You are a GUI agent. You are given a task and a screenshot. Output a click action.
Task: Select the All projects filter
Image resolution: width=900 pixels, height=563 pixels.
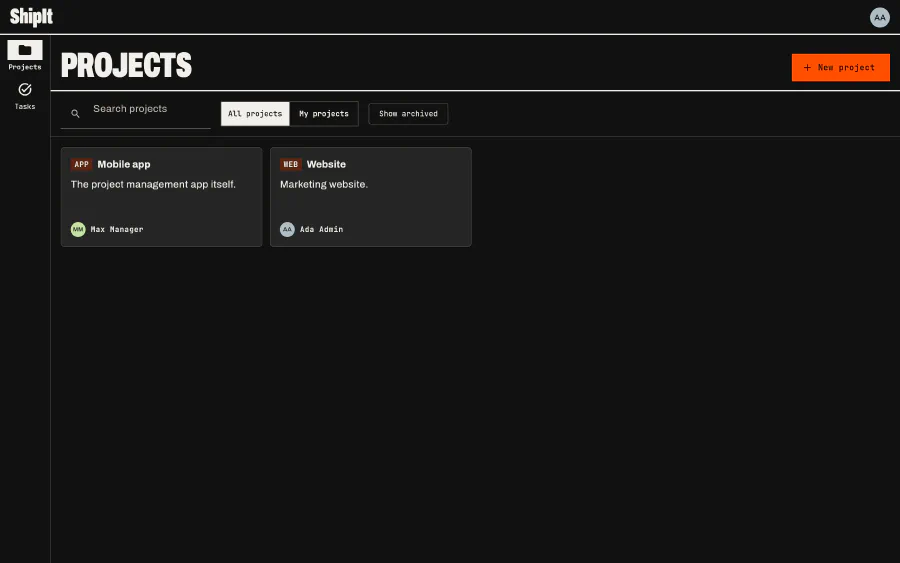point(255,114)
